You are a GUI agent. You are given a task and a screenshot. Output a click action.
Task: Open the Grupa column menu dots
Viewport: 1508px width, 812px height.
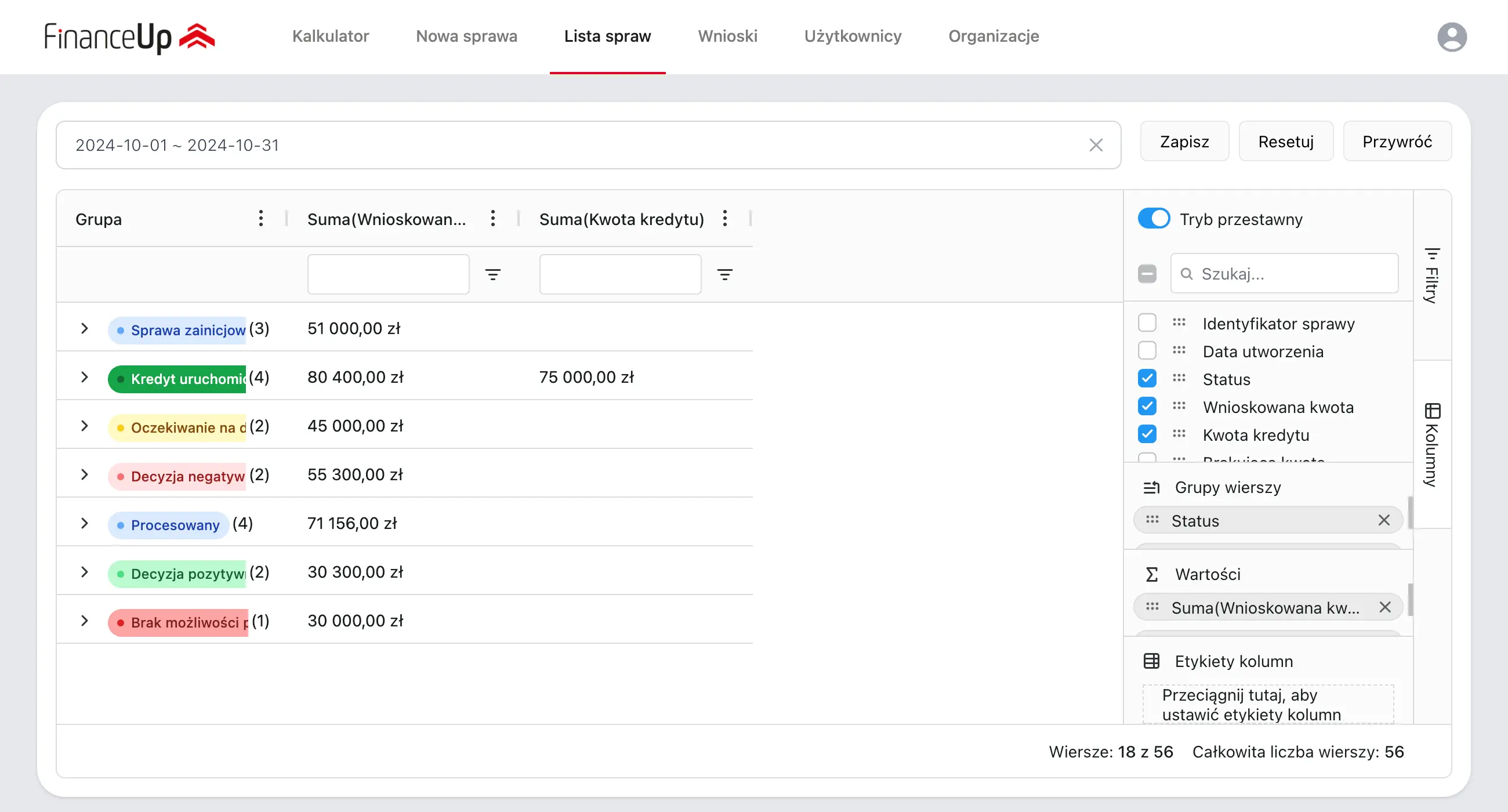point(260,218)
